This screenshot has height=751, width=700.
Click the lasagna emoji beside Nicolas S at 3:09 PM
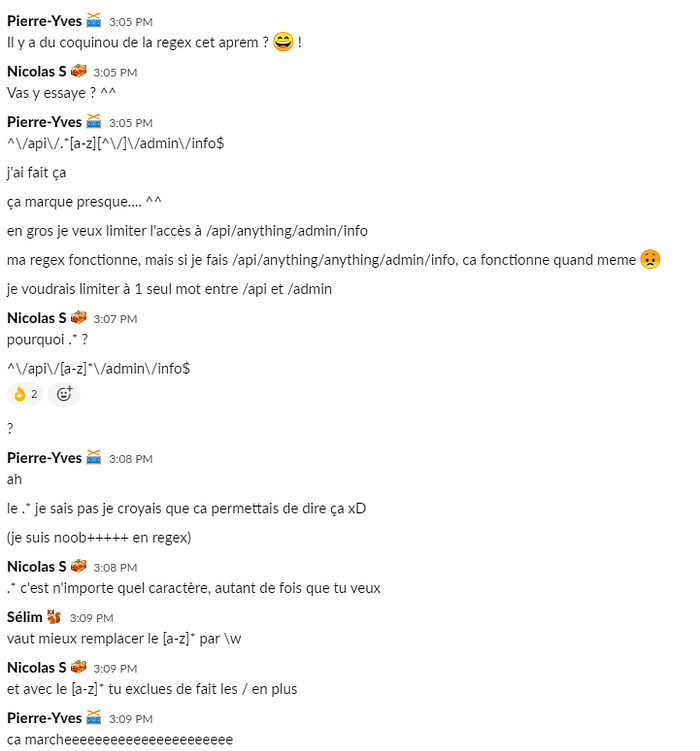coord(79,667)
